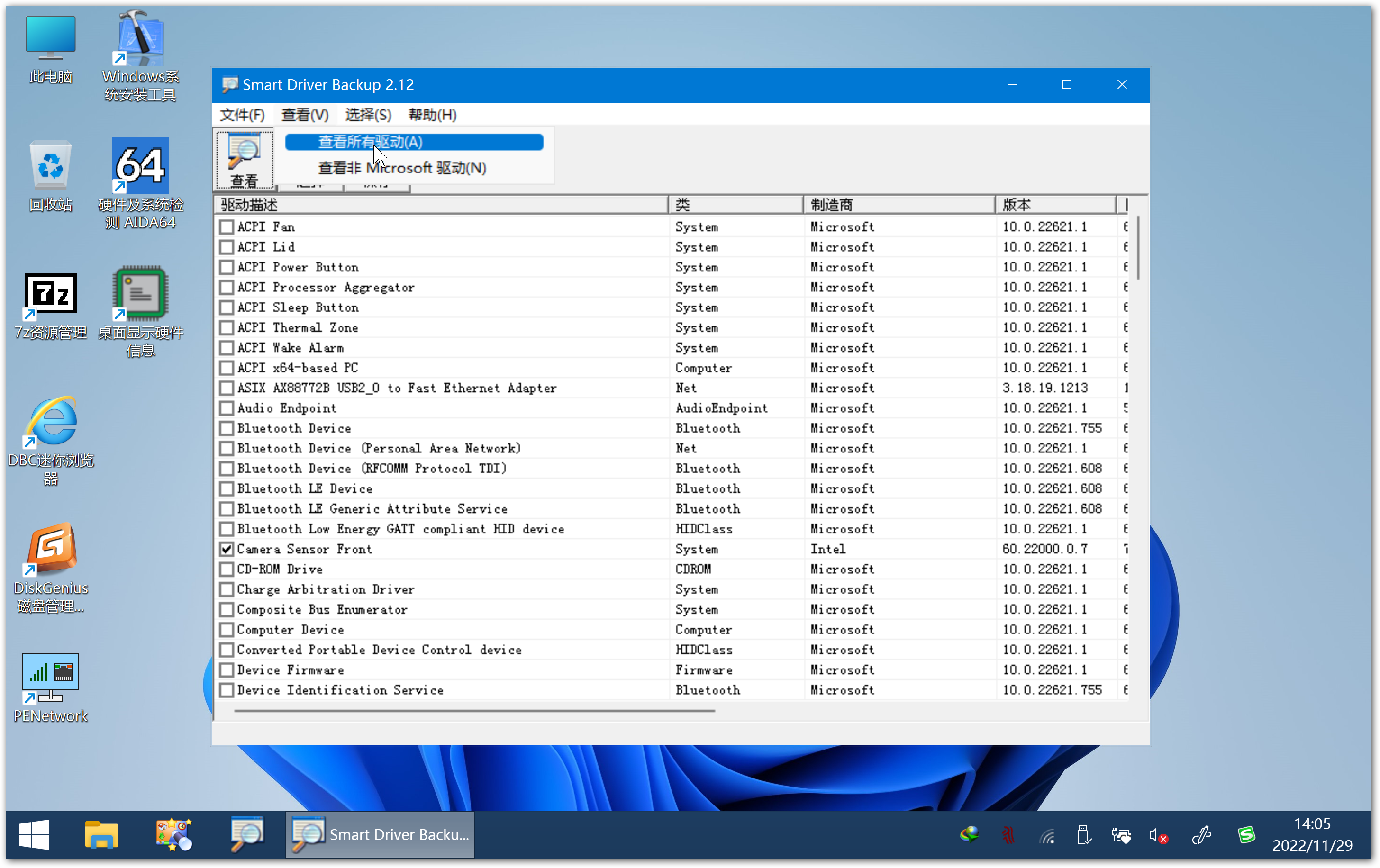Select the 回收站 recycle bin icon

pyautogui.click(x=50, y=176)
